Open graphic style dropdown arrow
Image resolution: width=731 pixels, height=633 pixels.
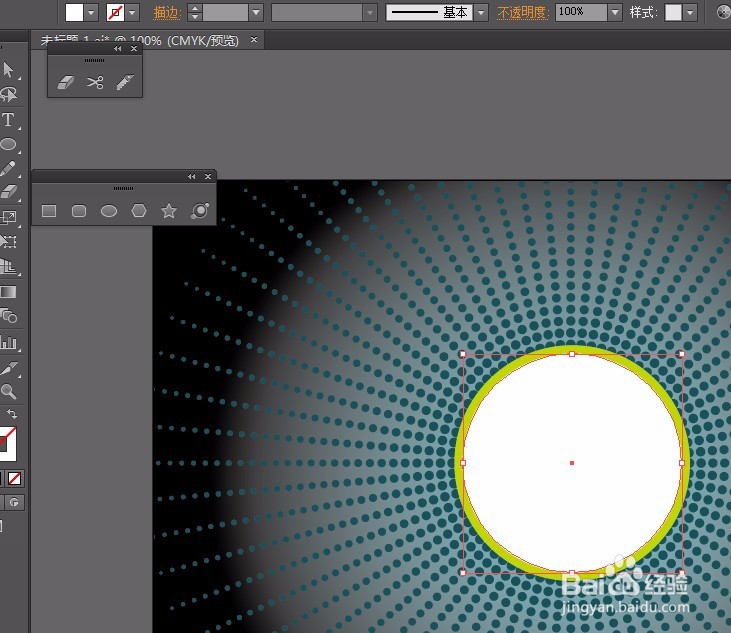point(690,13)
